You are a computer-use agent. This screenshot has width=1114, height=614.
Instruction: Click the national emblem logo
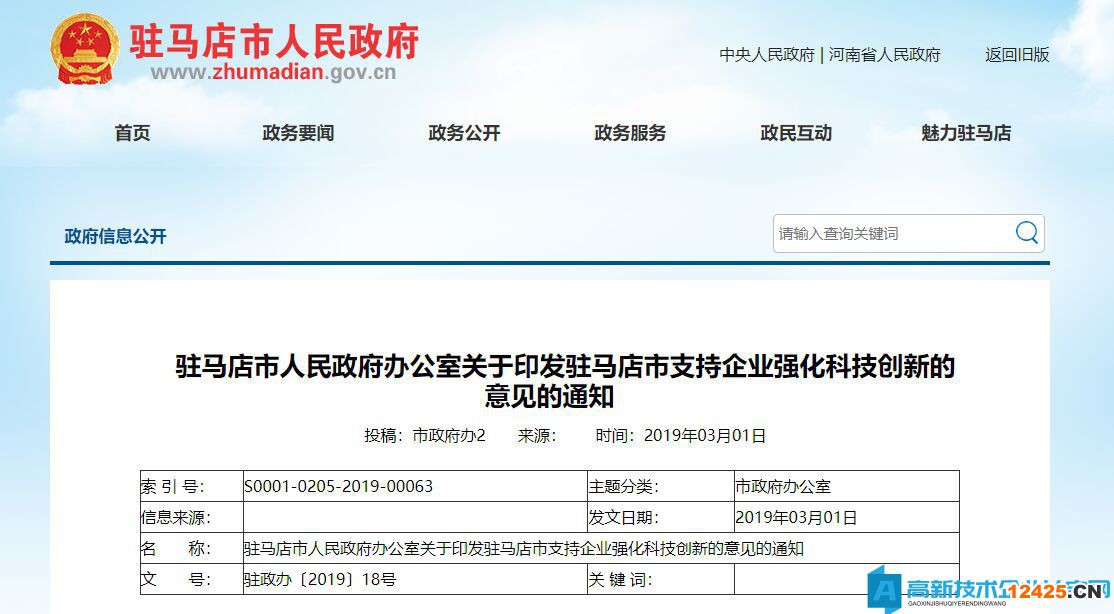point(84,49)
